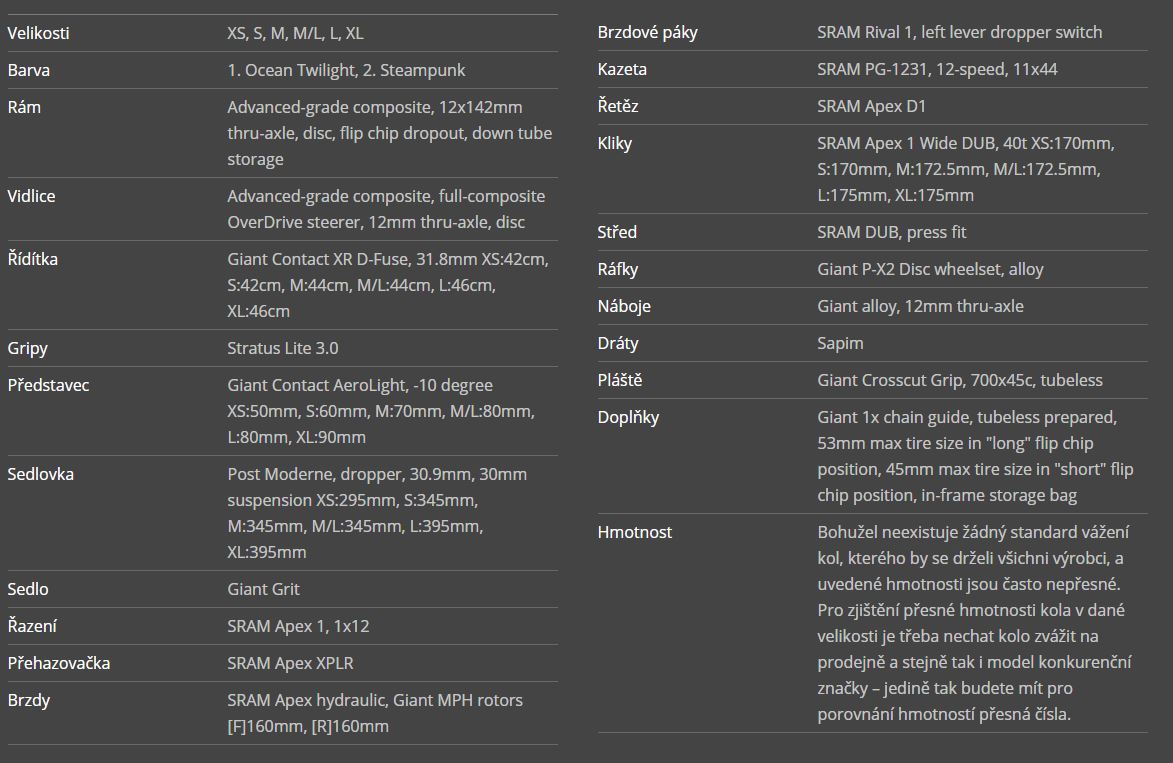
Task: Select the Sedlovka seatpost description
Action: point(377,513)
